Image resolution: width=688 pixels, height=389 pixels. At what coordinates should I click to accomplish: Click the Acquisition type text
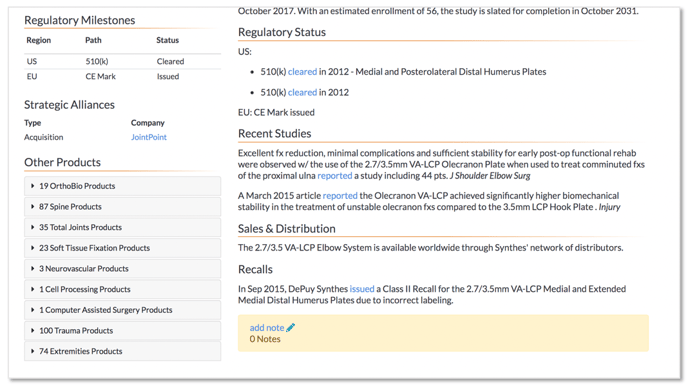[43, 137]
